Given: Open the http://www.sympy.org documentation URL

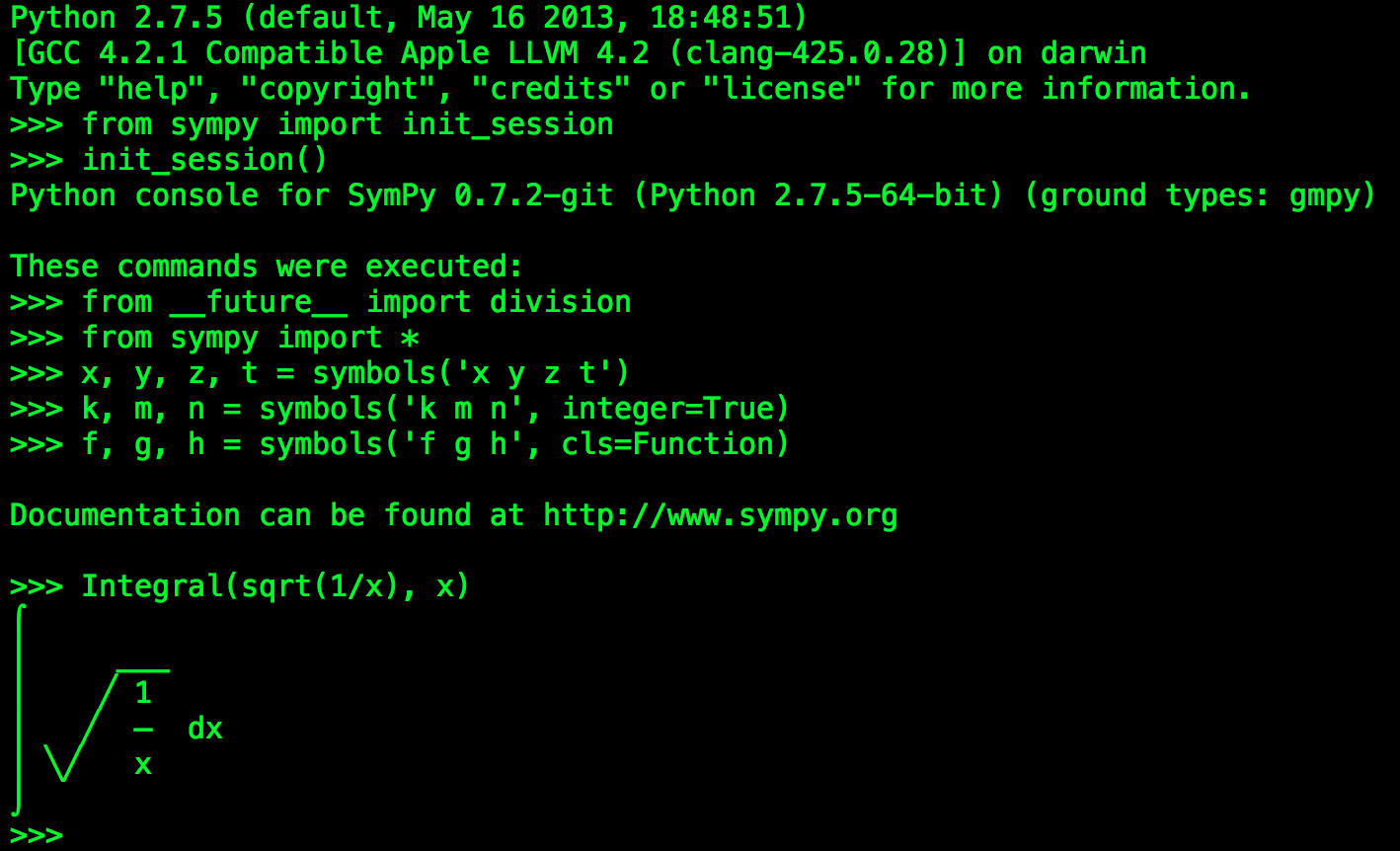Looking at the screenshot, I should pyautogui.click(x=720, y=515).
